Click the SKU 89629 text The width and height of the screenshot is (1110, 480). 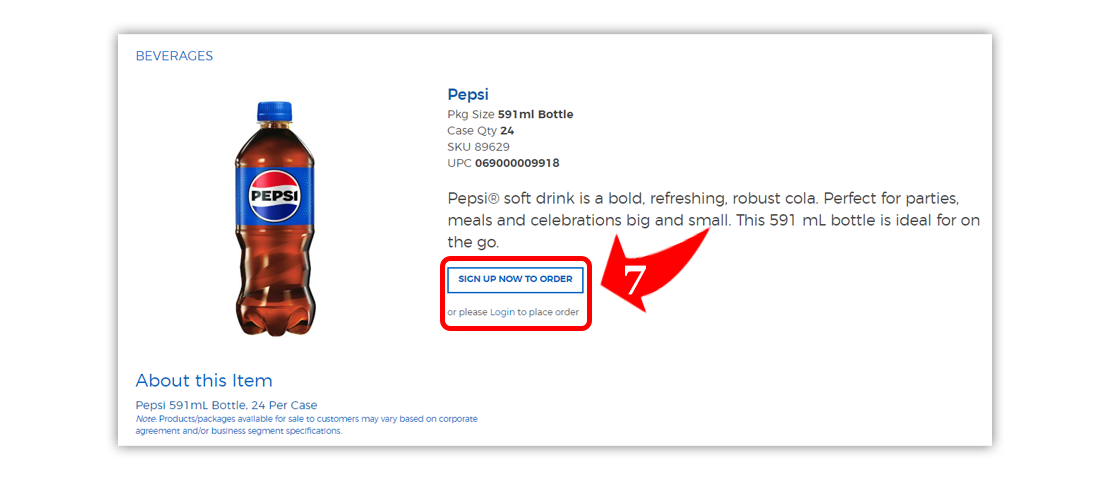pos(478,147)
